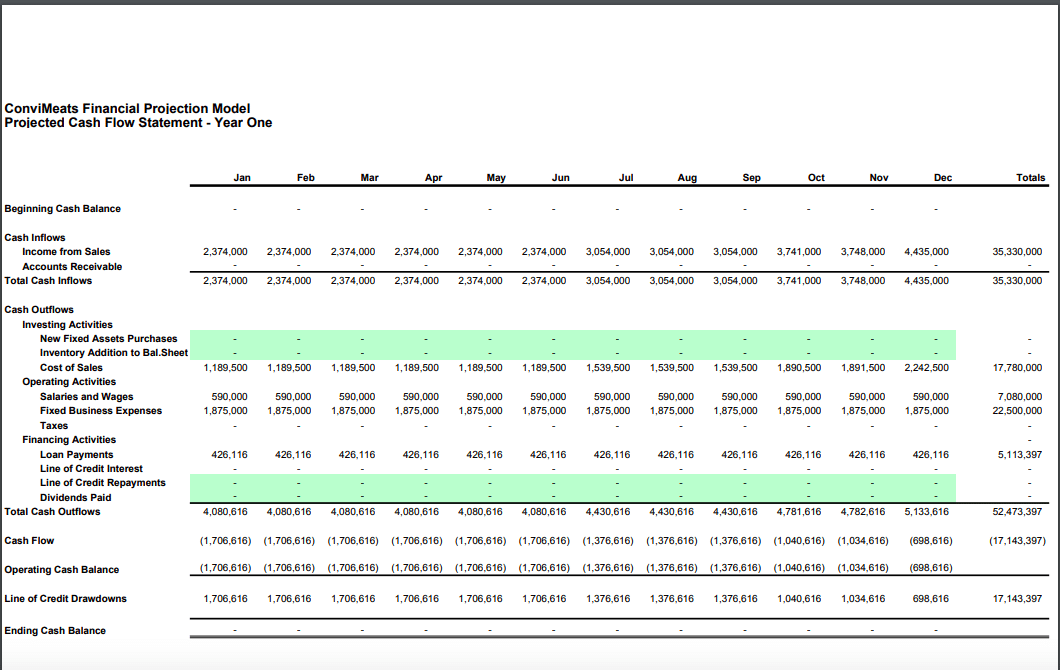Select the Income from Sales label
This screenshot has height=670, width=1060.
click(x=66, y=252)
